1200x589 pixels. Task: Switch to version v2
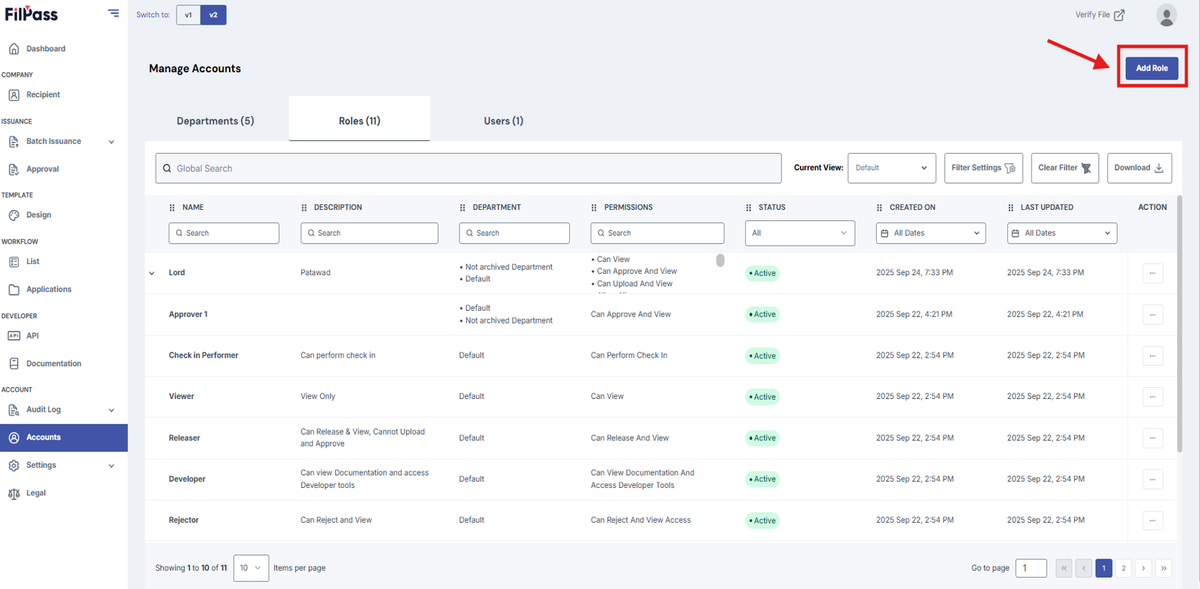pos(212,15)
